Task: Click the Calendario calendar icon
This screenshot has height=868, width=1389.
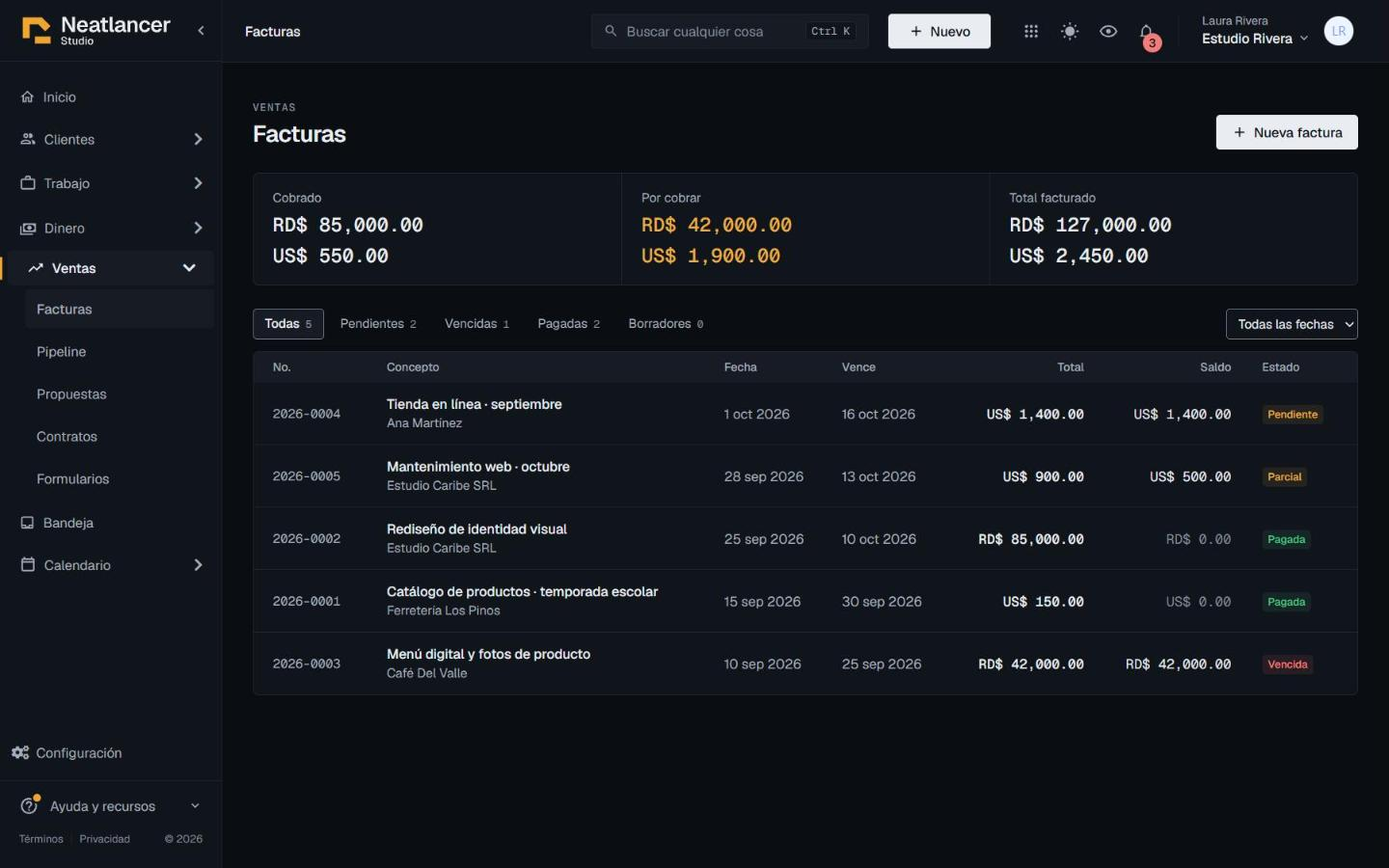Action: tap(28, 565)
